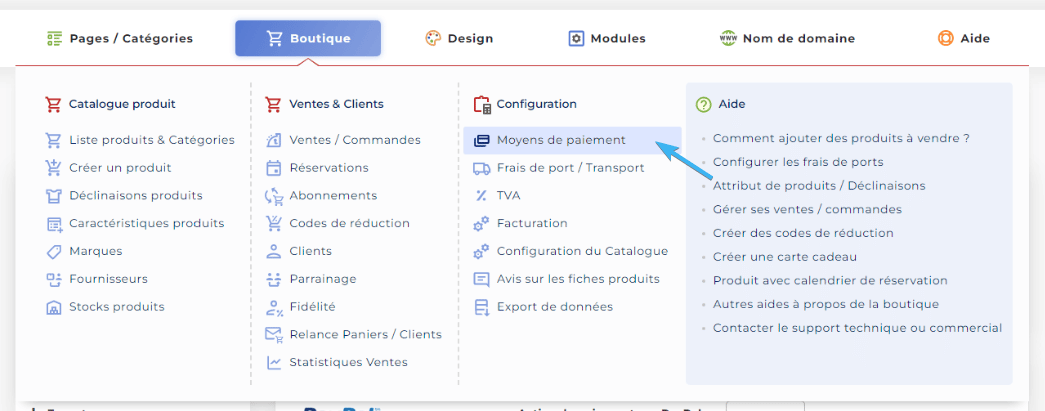
Task: Open the Pages / Catégories menu
Action: coord(120,39)
